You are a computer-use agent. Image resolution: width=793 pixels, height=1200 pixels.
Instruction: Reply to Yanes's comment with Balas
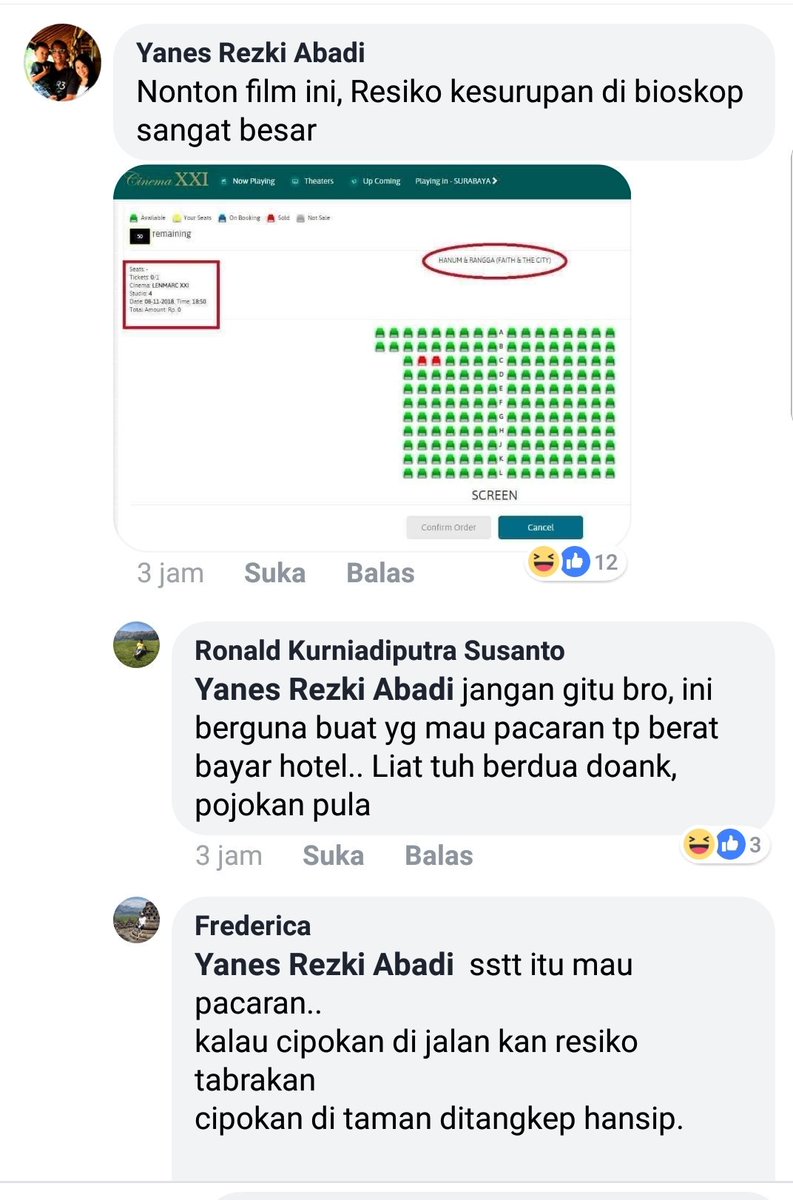[380, 573]
